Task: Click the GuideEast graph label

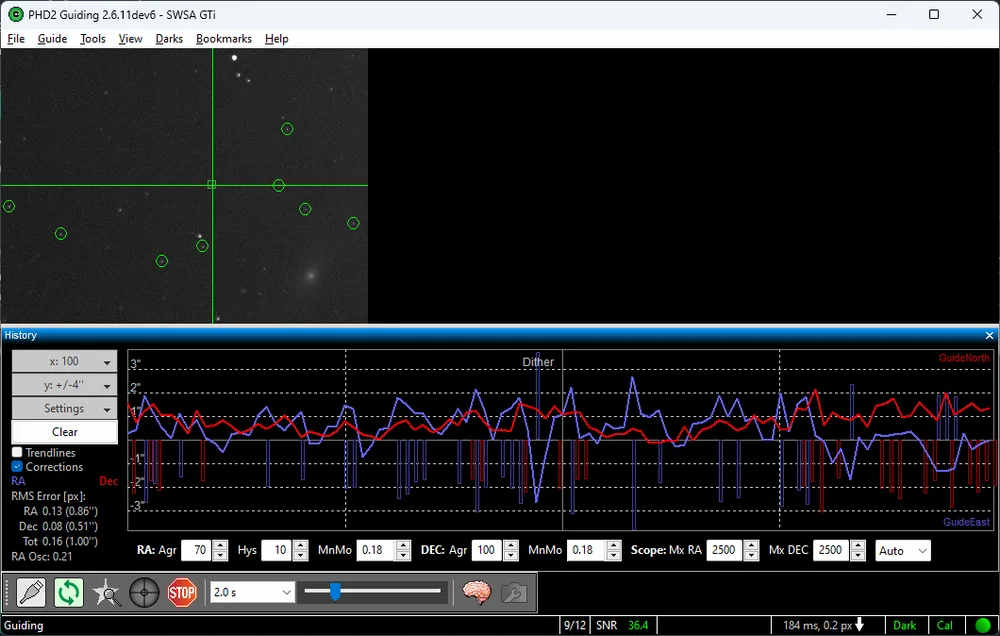Action: pyautogui.click(x=966, y=522)
